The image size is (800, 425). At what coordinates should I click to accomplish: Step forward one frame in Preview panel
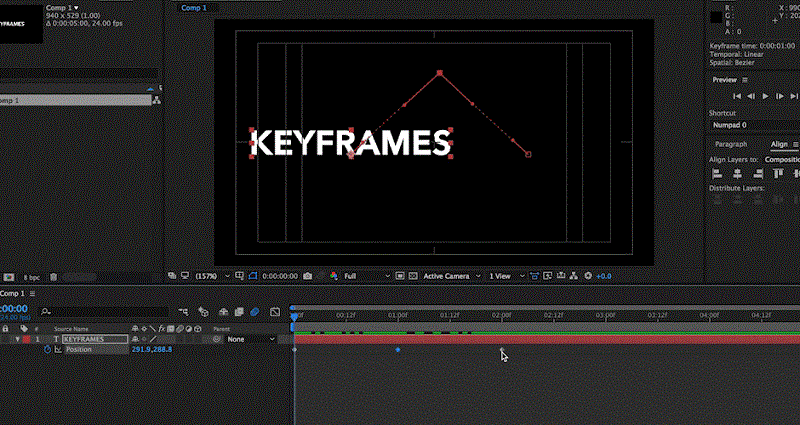pos(780,96)
